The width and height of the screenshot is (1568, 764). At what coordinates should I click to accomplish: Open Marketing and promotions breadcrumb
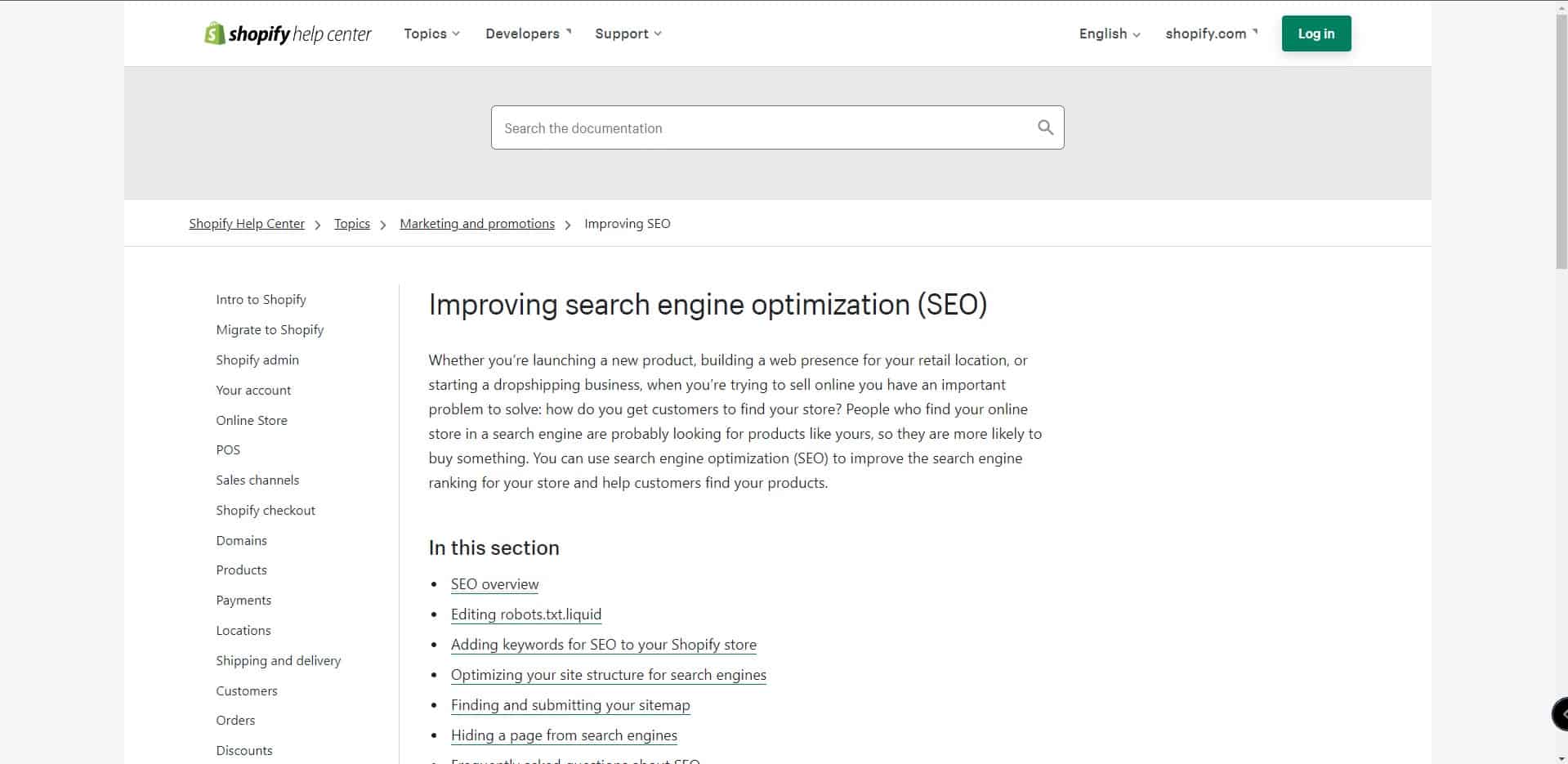(477, 224)
